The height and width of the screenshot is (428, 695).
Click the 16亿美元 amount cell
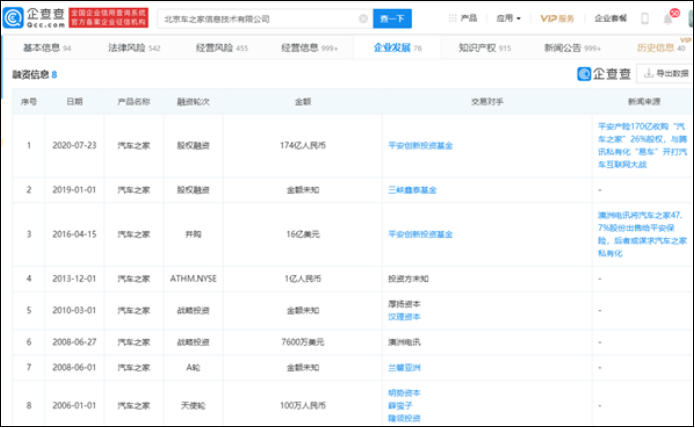[x=303, y=234]
